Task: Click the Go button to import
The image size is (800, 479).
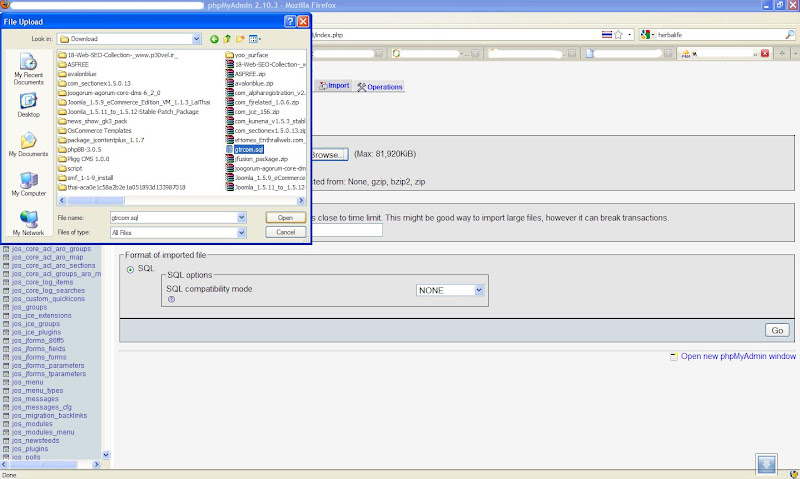Action: click(777, 331)
